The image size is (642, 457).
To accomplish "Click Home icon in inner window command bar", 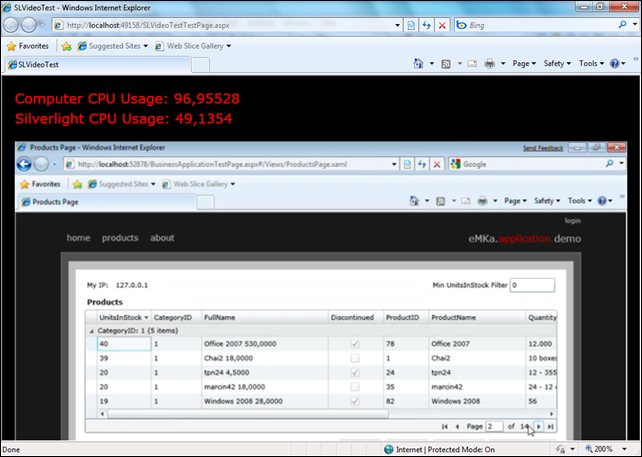I will [414, 201].
